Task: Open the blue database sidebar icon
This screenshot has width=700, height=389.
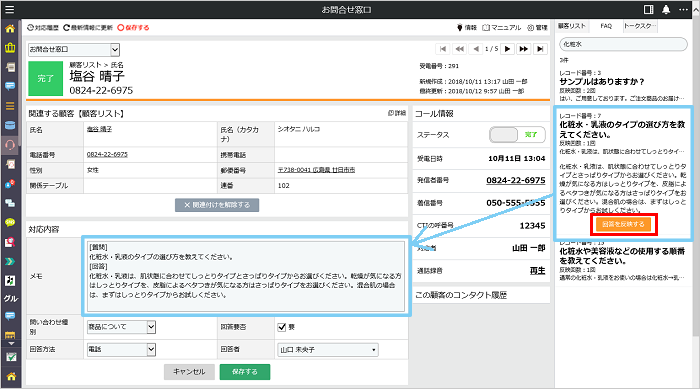Action: click(x=10, y=125)
